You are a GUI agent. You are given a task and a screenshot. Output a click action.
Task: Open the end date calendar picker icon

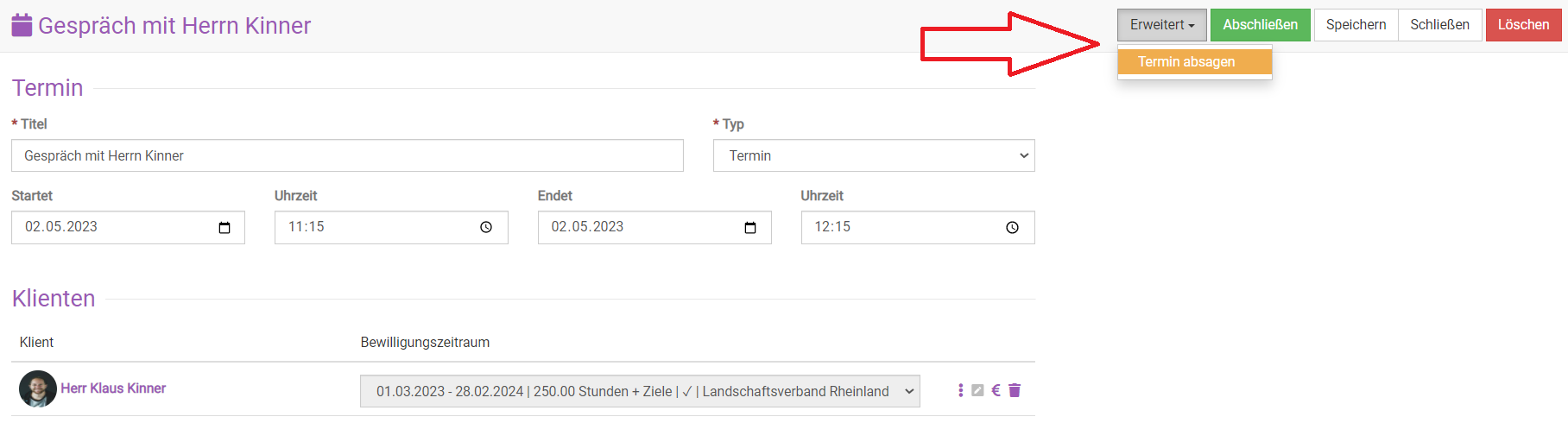click(750, 228)
